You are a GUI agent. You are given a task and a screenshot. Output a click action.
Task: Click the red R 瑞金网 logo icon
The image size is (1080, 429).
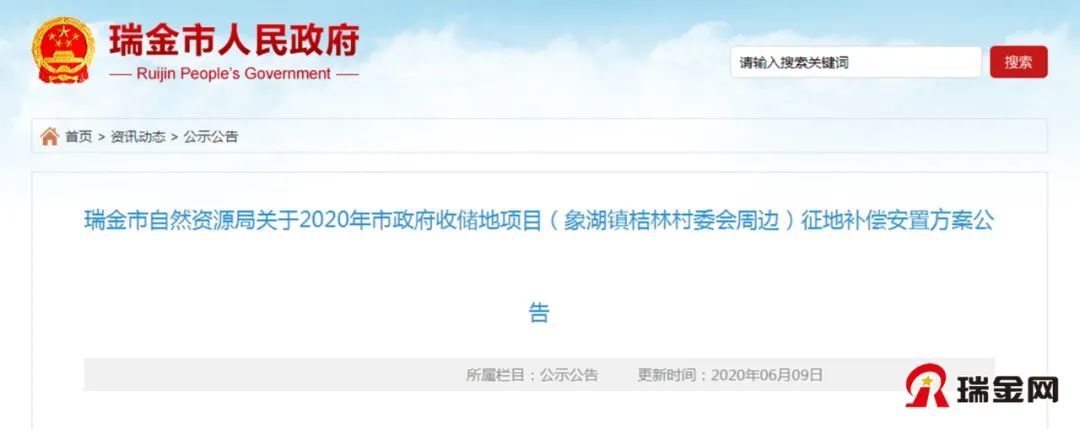coord(927,387)
